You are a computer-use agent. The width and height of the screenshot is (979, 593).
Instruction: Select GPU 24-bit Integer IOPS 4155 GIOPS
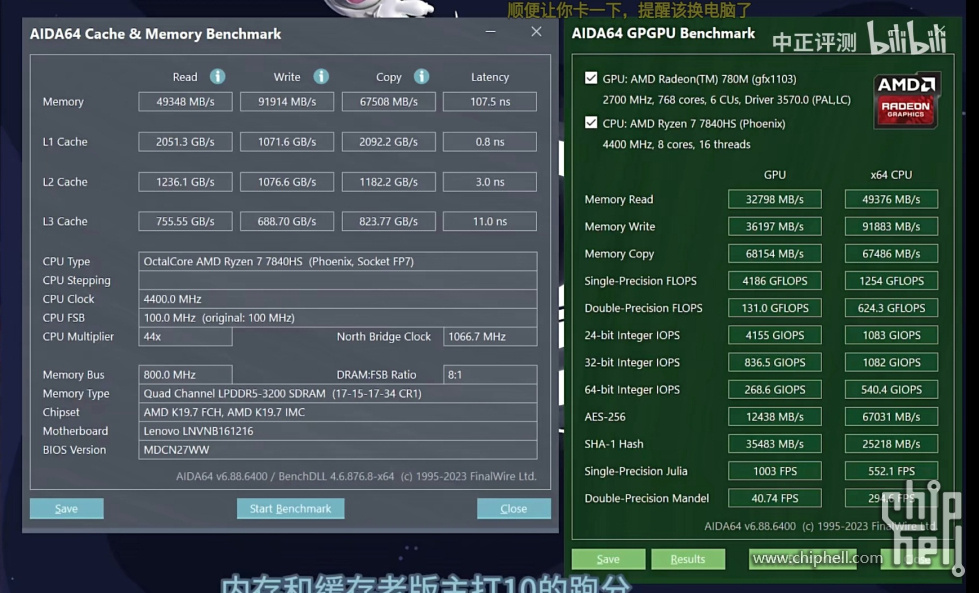point(775,335)
